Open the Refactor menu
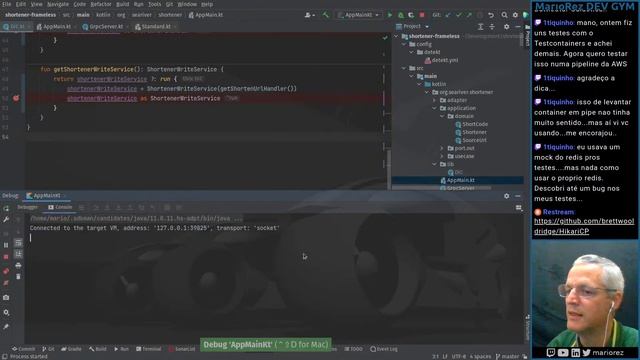Image resolution: width=640 pixels, height=360 pixels. [101, 4]
